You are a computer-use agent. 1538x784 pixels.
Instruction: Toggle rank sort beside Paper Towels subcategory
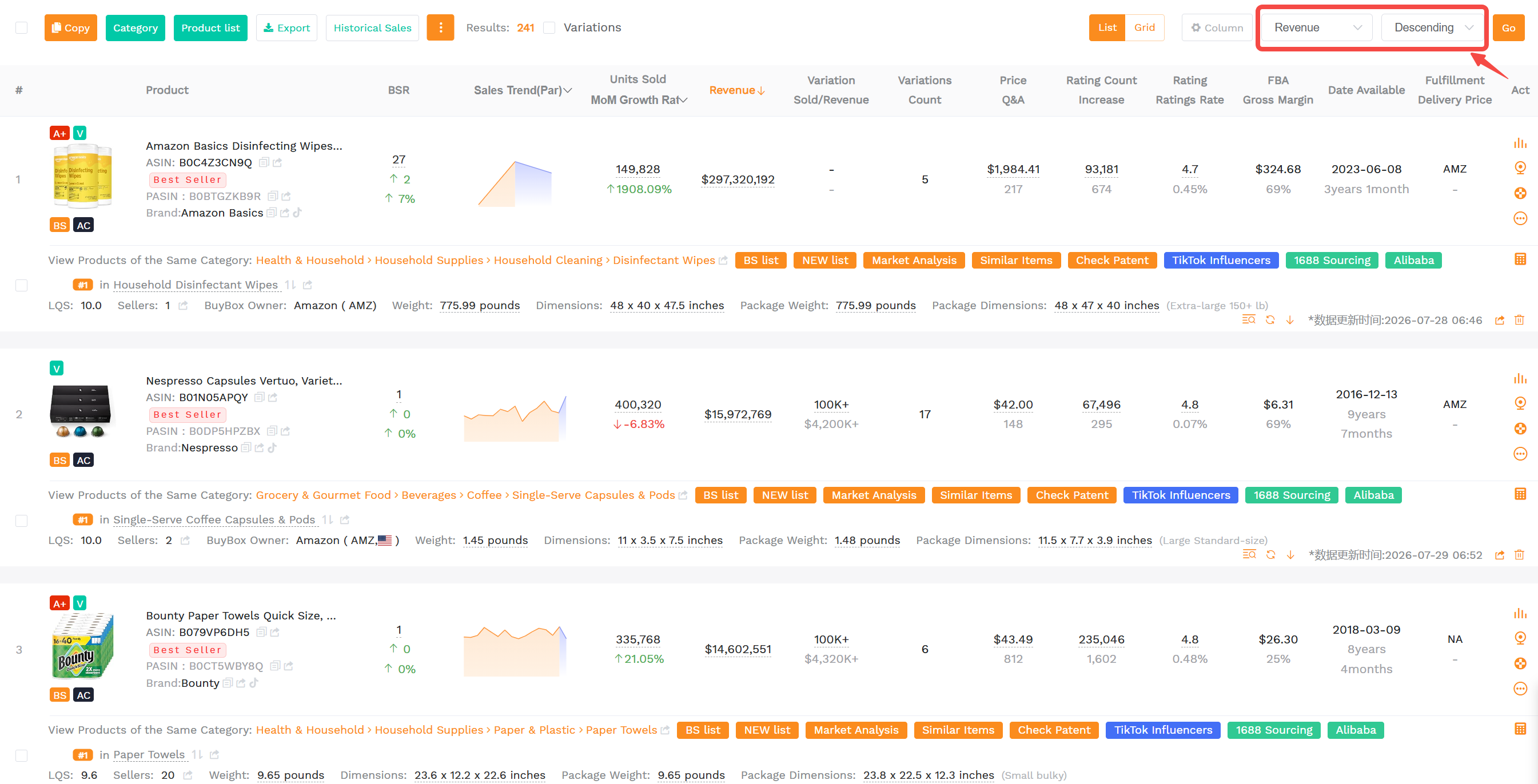197,755
